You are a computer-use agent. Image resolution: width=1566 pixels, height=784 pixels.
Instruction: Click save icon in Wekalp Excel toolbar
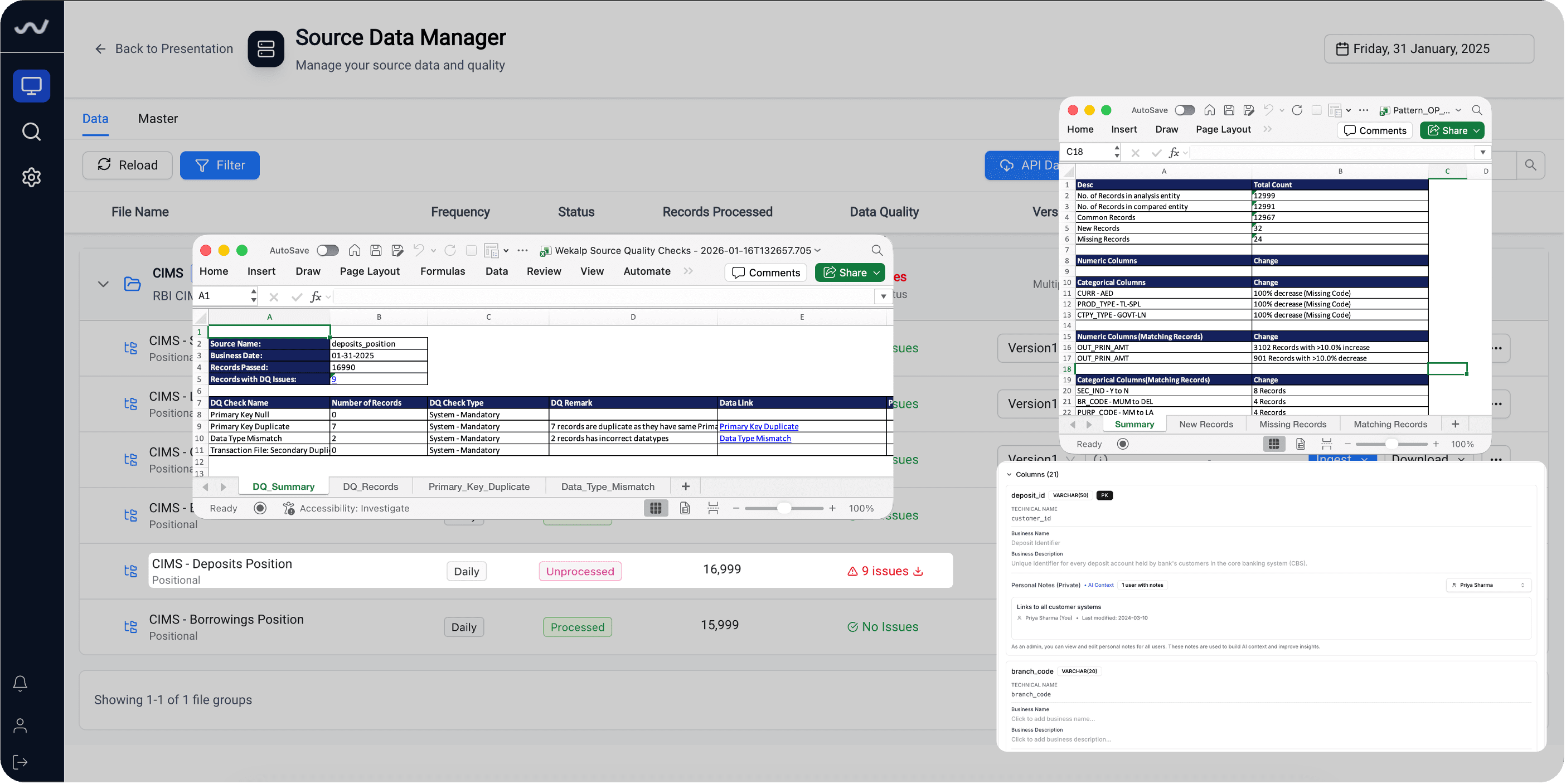pos(376,250)
